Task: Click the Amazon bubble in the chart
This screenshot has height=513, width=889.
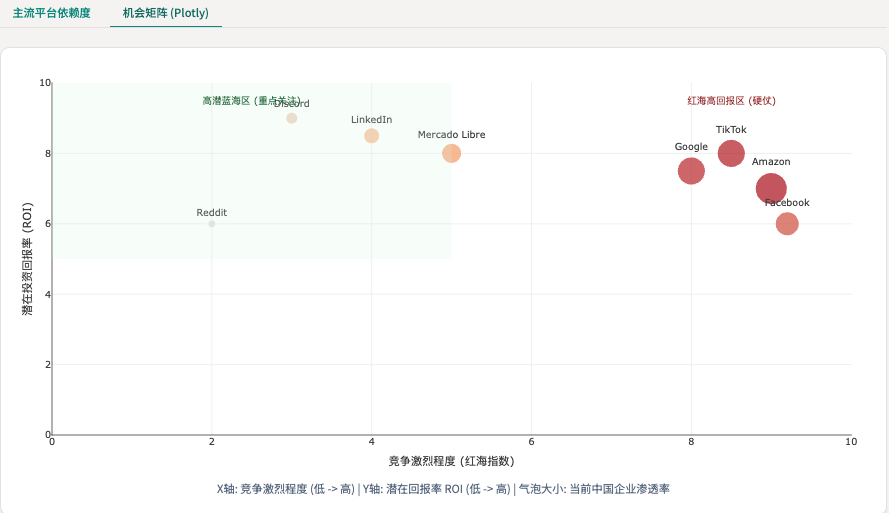Action: point(771,188)
